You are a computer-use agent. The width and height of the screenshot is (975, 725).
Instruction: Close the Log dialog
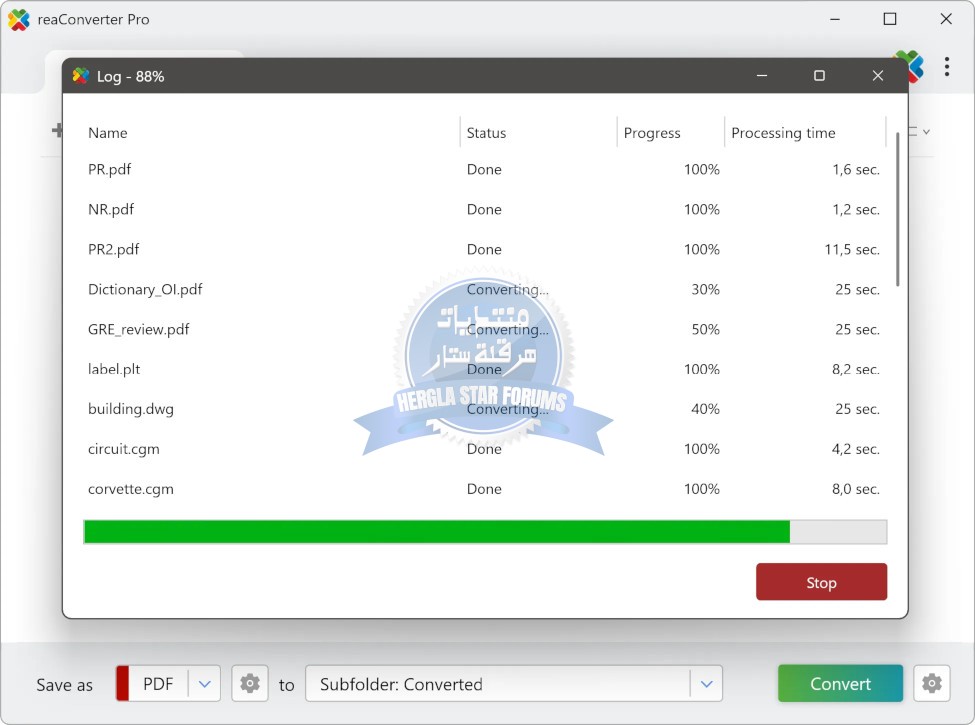pos(877,76)
